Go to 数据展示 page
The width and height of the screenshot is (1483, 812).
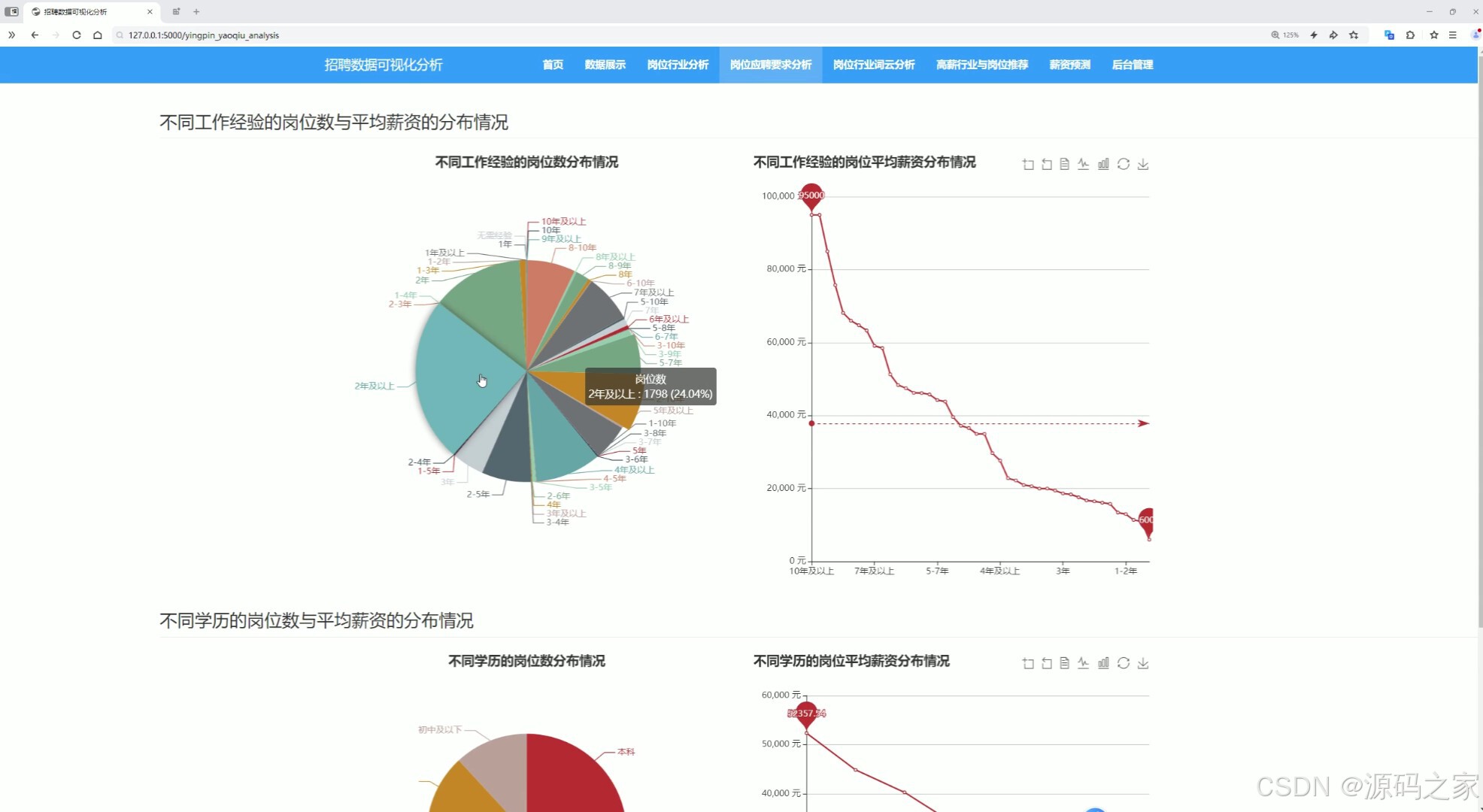pos(605,65)
